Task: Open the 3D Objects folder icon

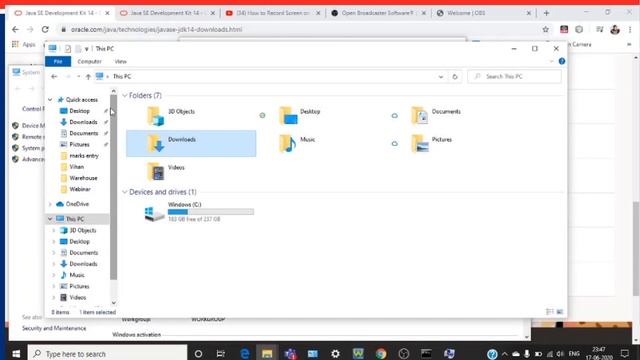Action: pyautogui.click(x=156, y=116)
